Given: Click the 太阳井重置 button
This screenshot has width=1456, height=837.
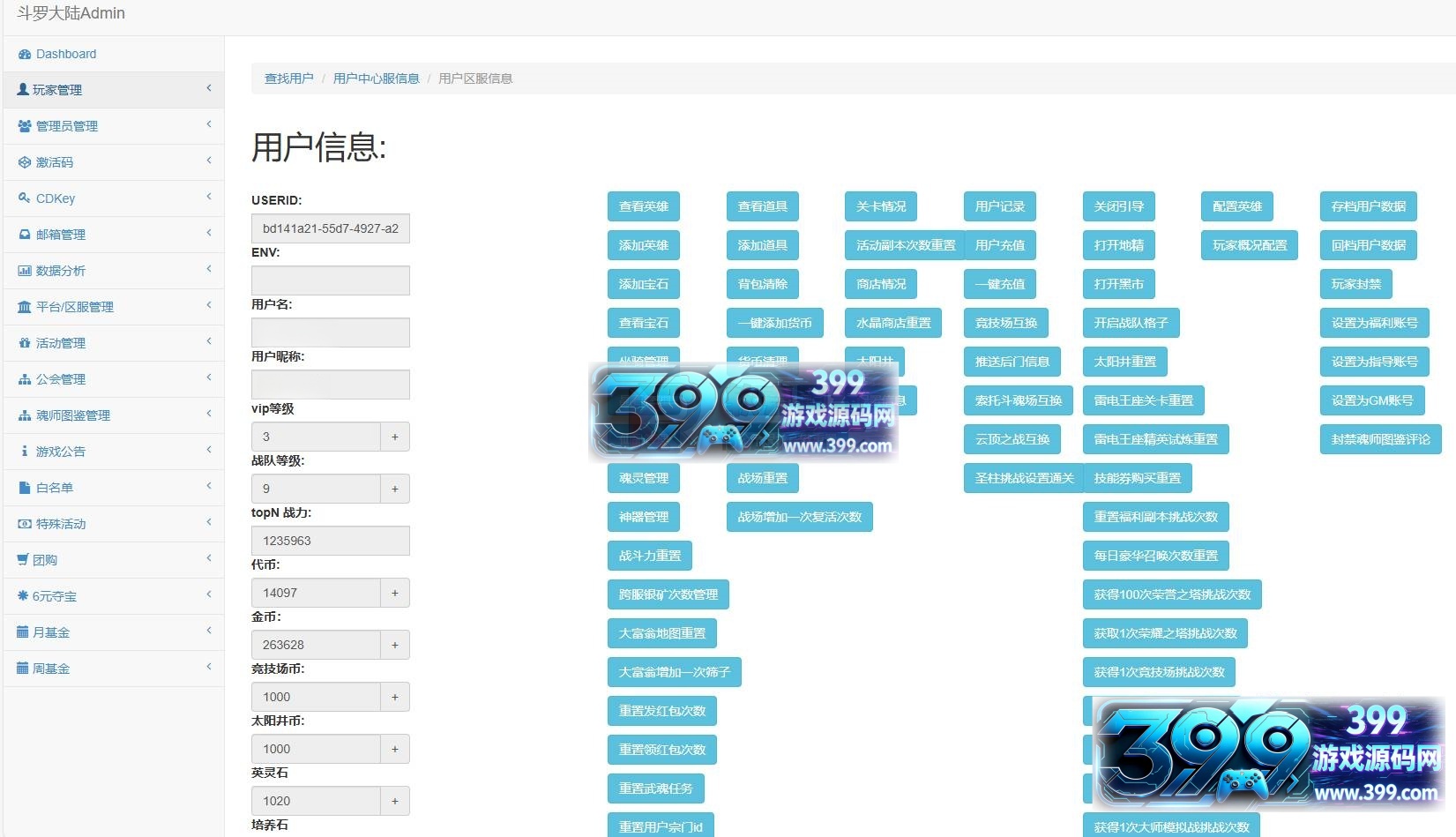Looking at the screenshot, I should click(1125, 362).
